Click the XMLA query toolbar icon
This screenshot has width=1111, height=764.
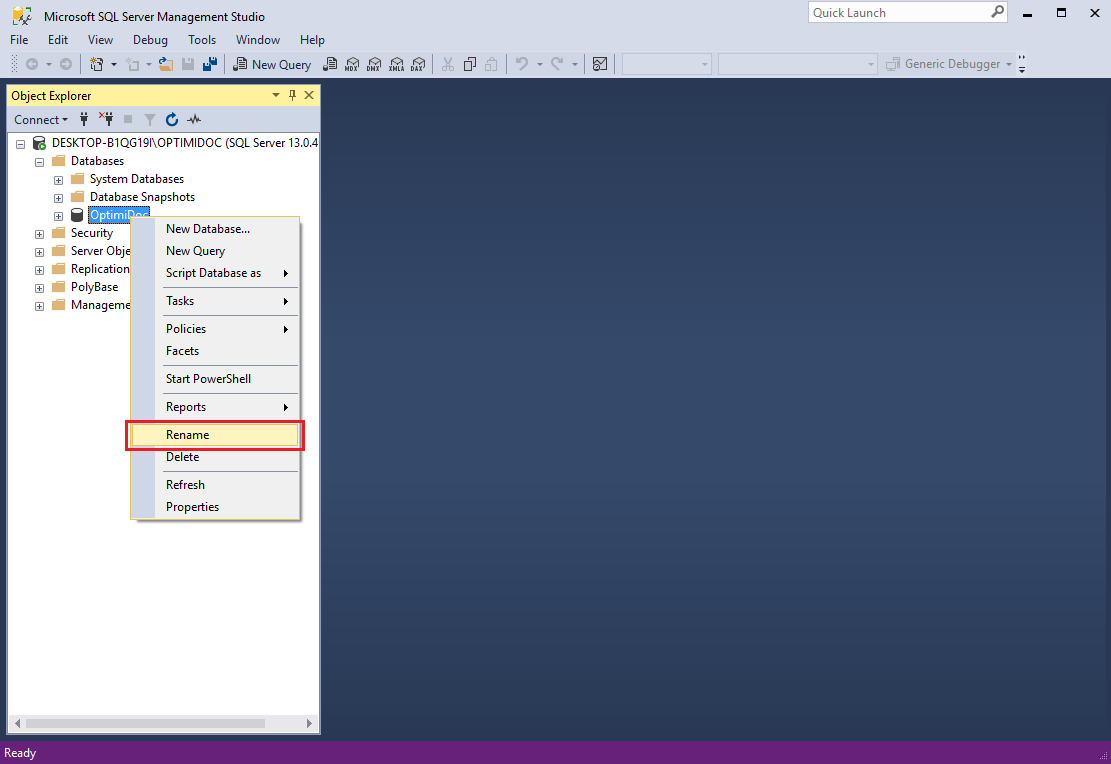pos(396,64)
